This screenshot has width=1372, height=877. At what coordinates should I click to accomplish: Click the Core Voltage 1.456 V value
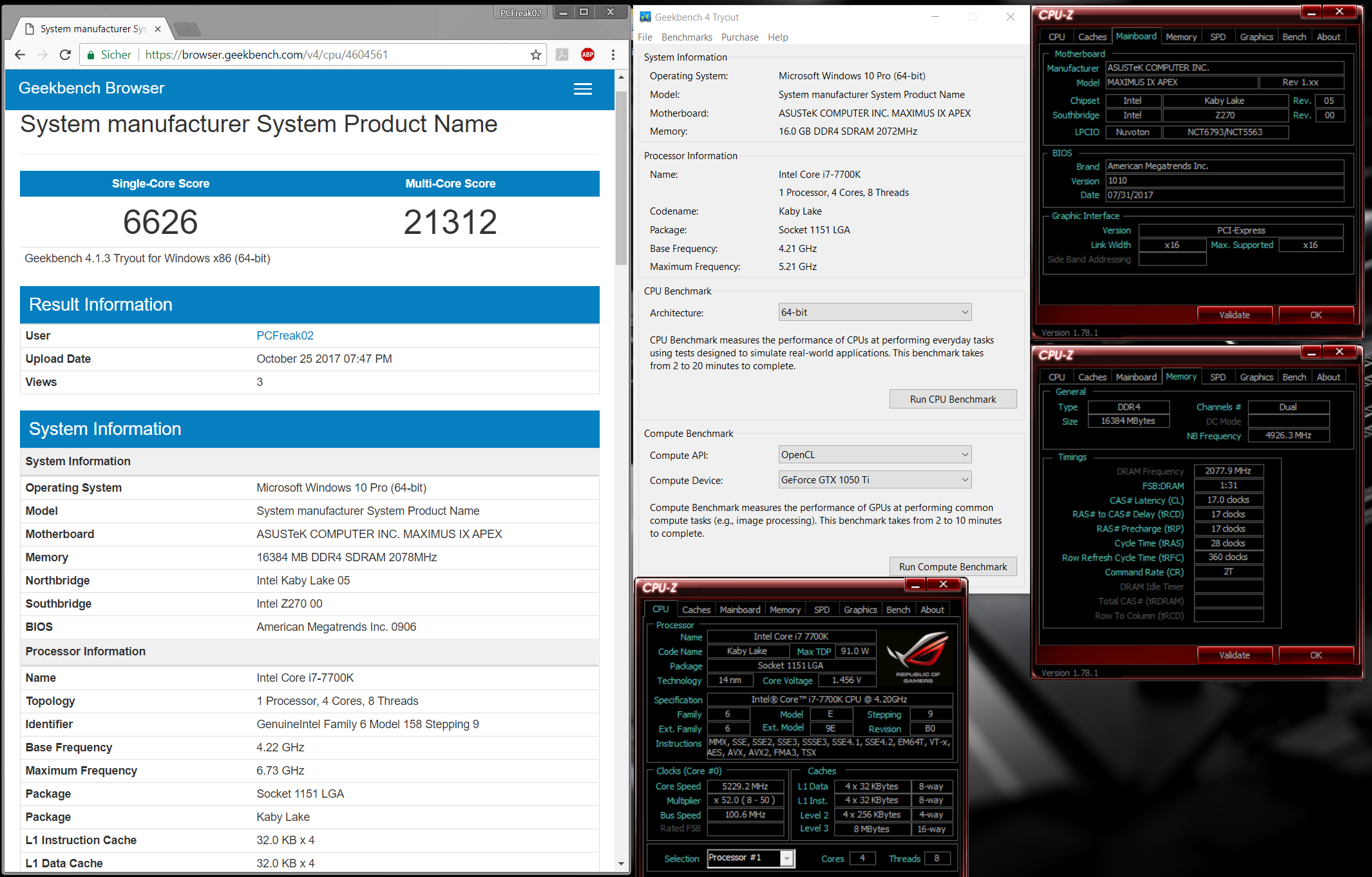pyautogui.click(x=846, y=680)
